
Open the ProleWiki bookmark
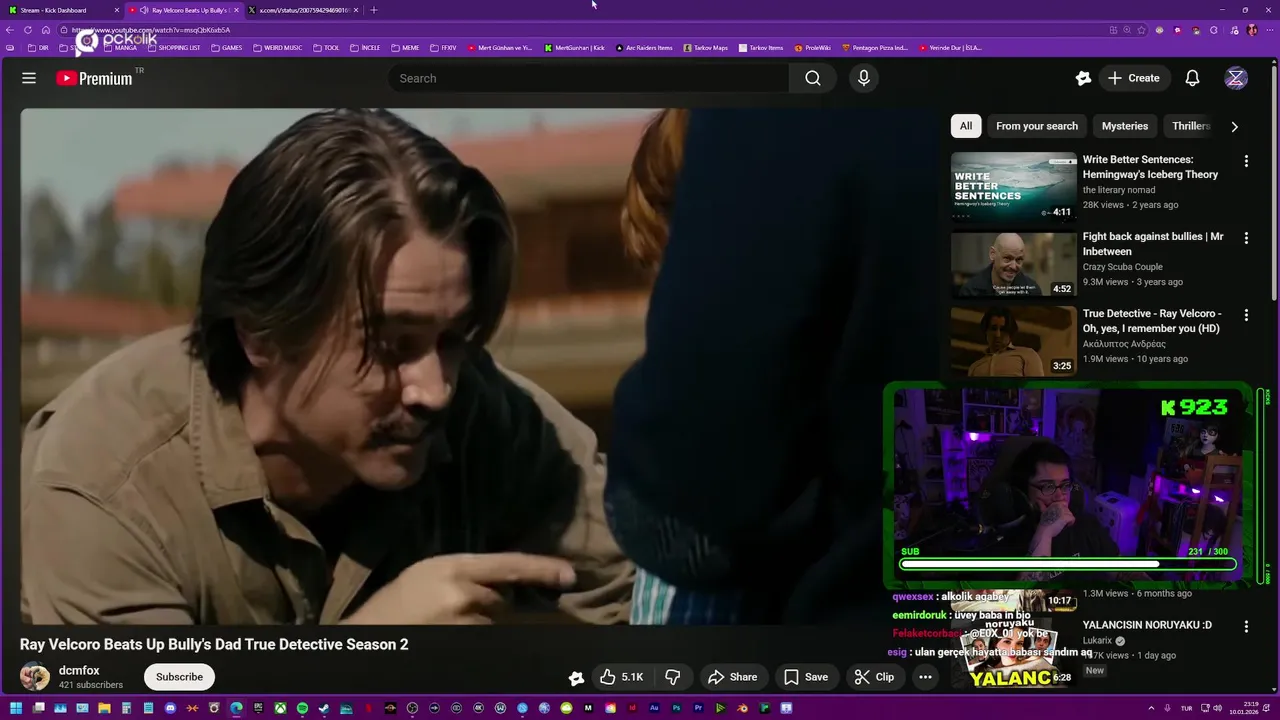coord(813,47)
